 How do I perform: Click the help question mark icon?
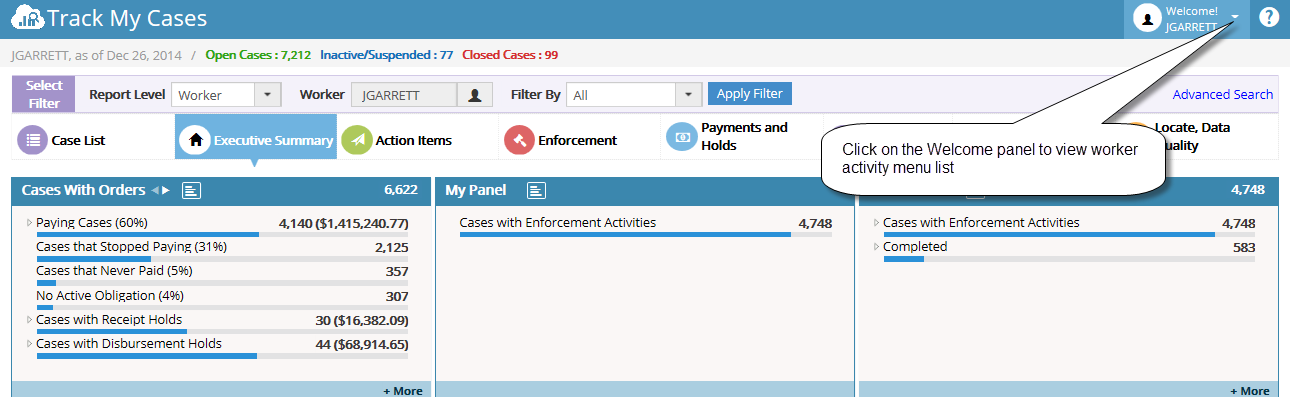[1269, 17]
